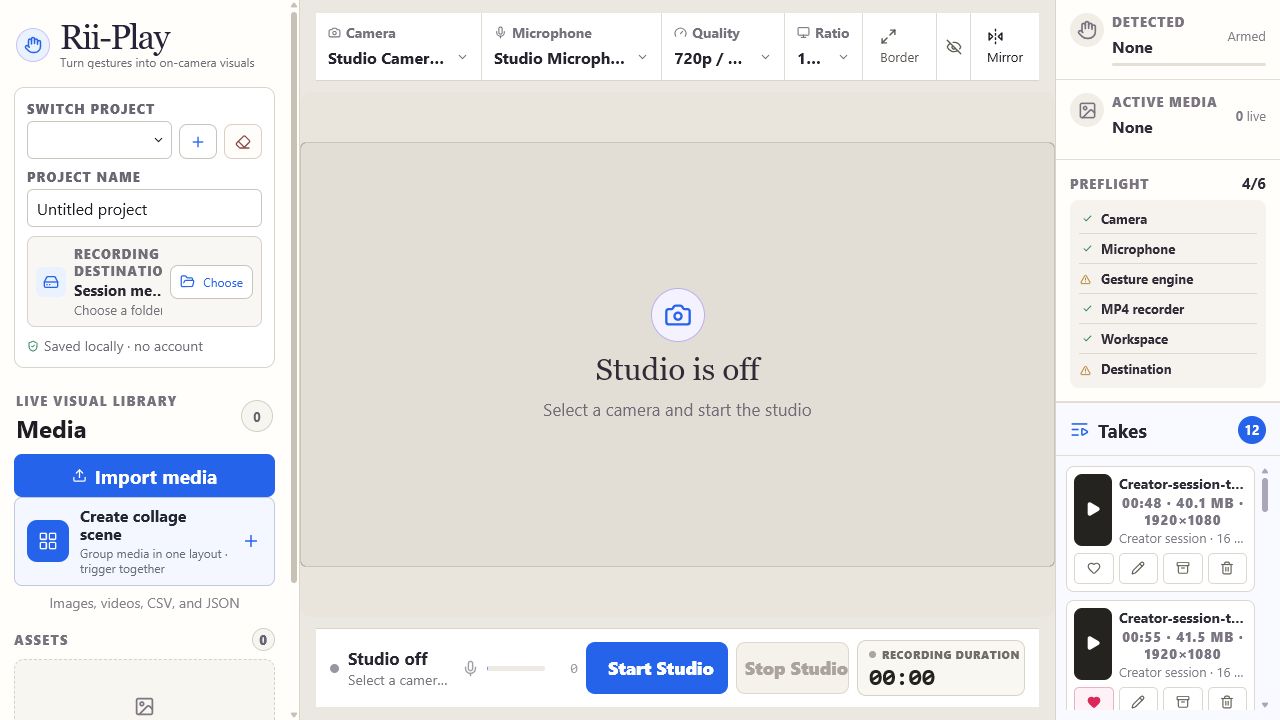Viewport: 1280px width, 720px height.
Task: Click the Border expand icon
Action: (x=888, y=37)
